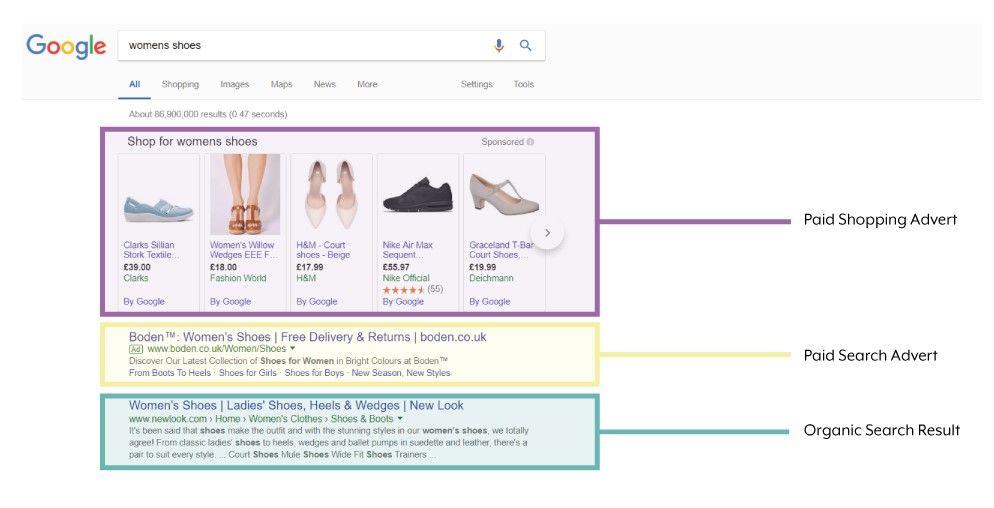Switch to the Shopping tab

point(180,85)
